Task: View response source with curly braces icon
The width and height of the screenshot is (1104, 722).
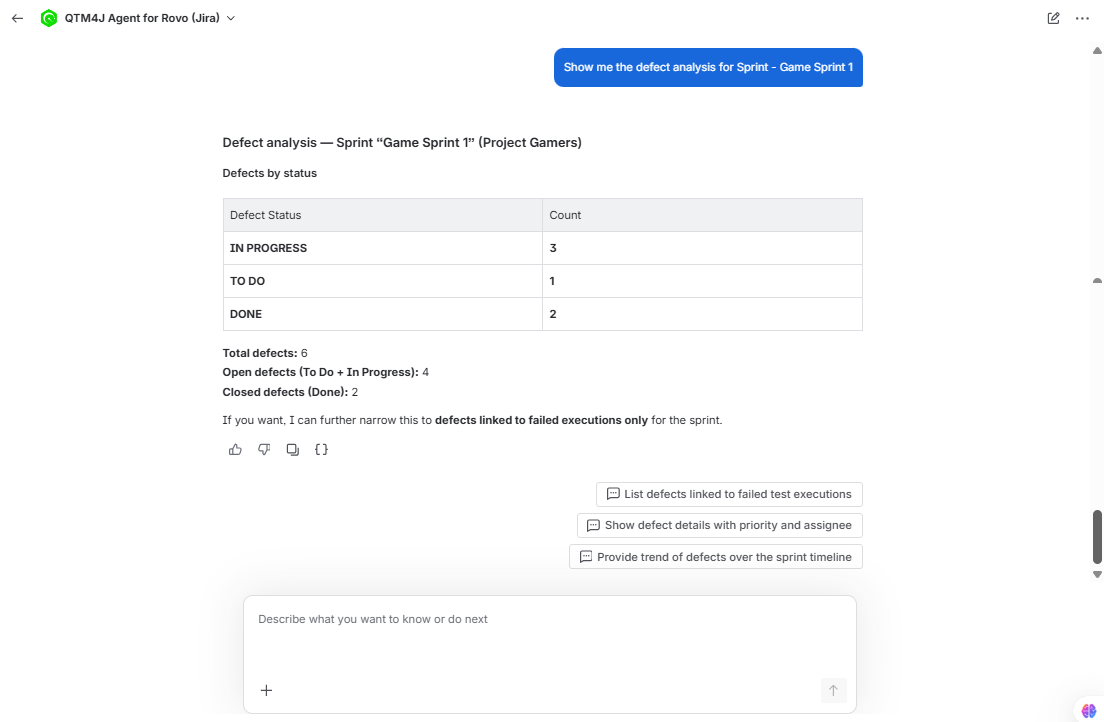Action: click(321, 449)
